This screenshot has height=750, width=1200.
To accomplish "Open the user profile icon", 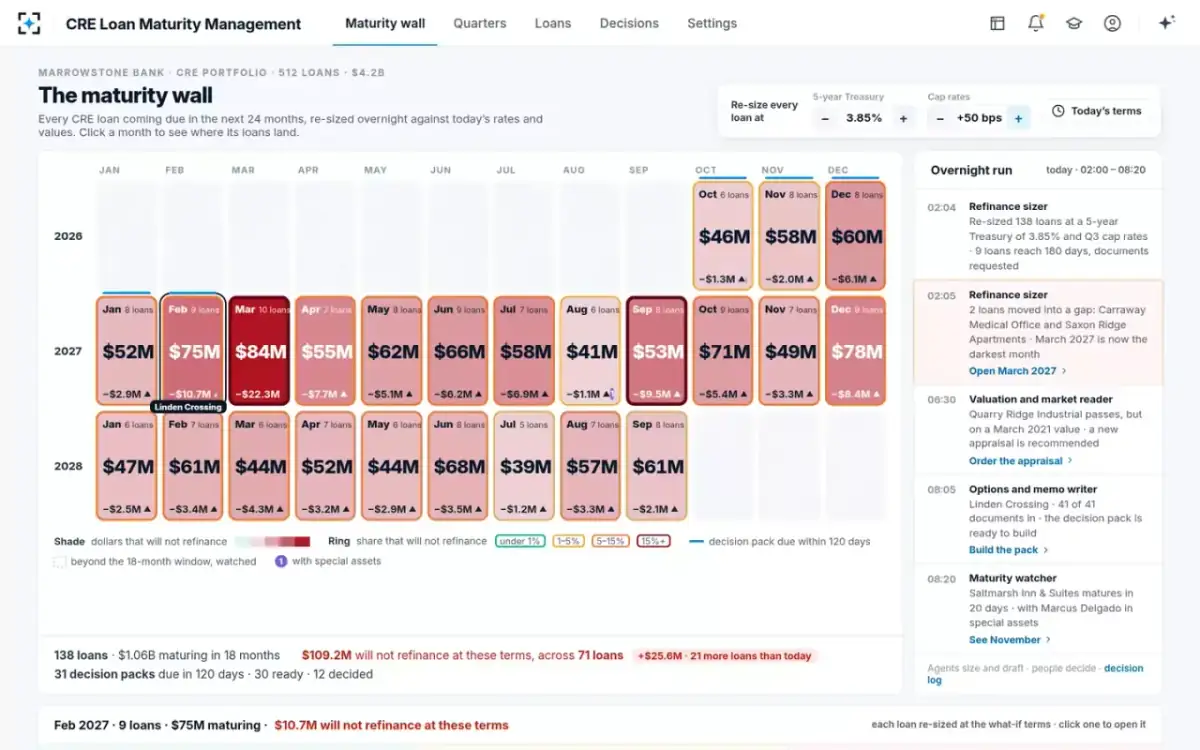I will tap(1112, 23).
